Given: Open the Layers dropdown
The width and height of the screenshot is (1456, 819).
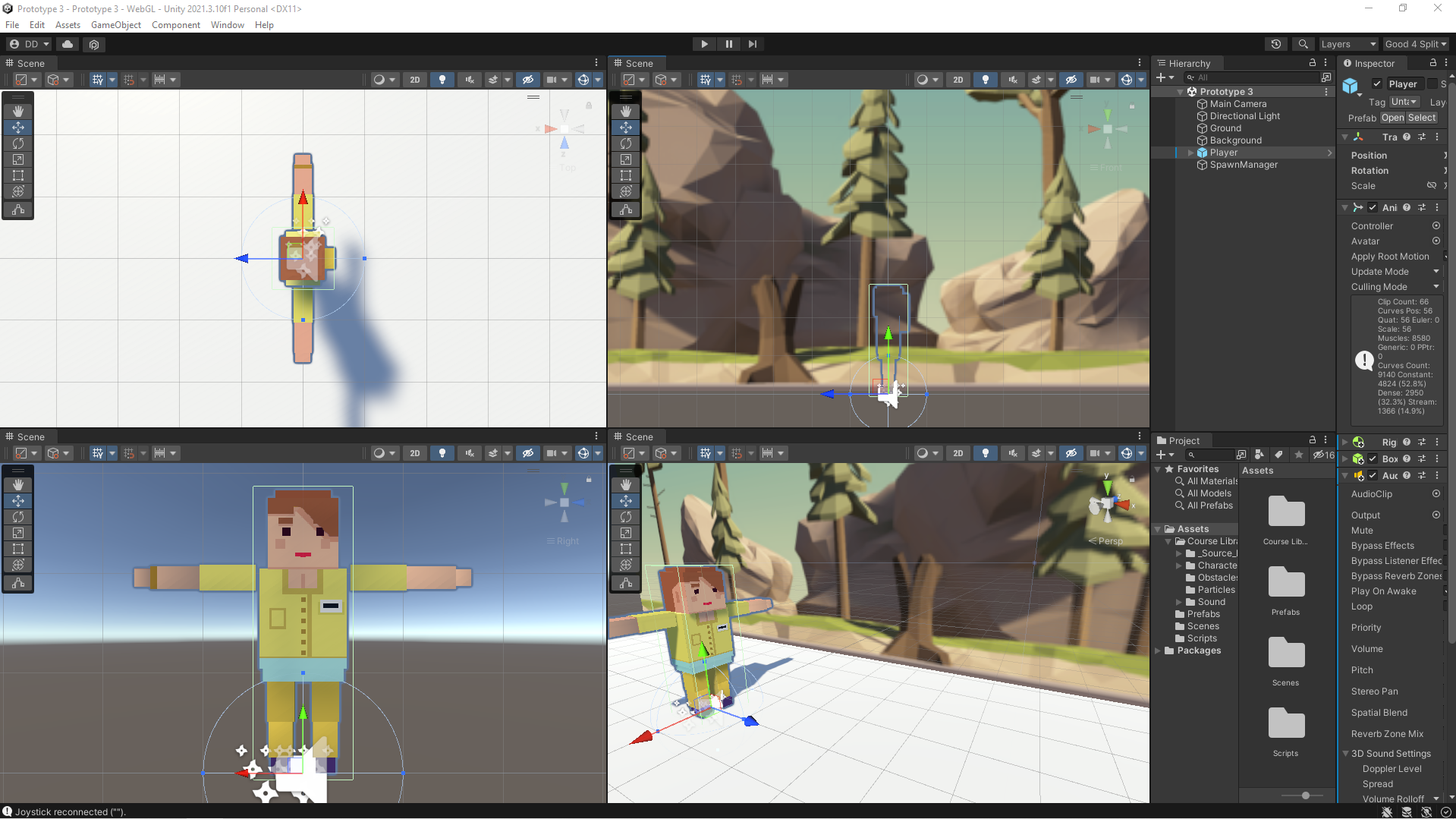Looking at the screenshot, I should (1348, 44).
